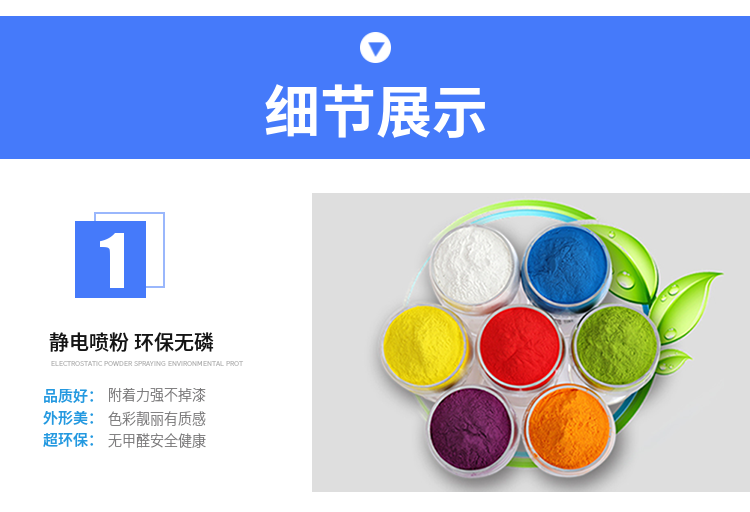Click the Electrostatic Powder Spraying English subtitle
Image resolution: width=750 pixels, height=512 pixels.
(x=147, y=364)
